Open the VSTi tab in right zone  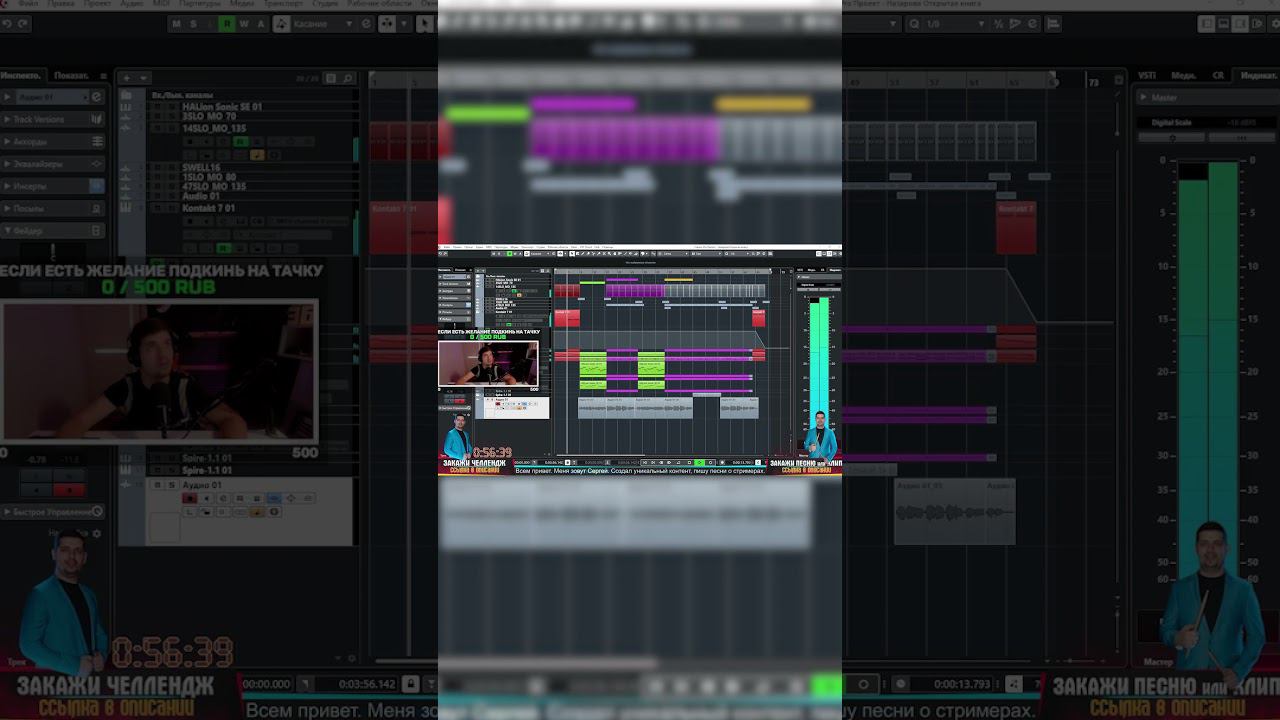[x=1147, y=75]
